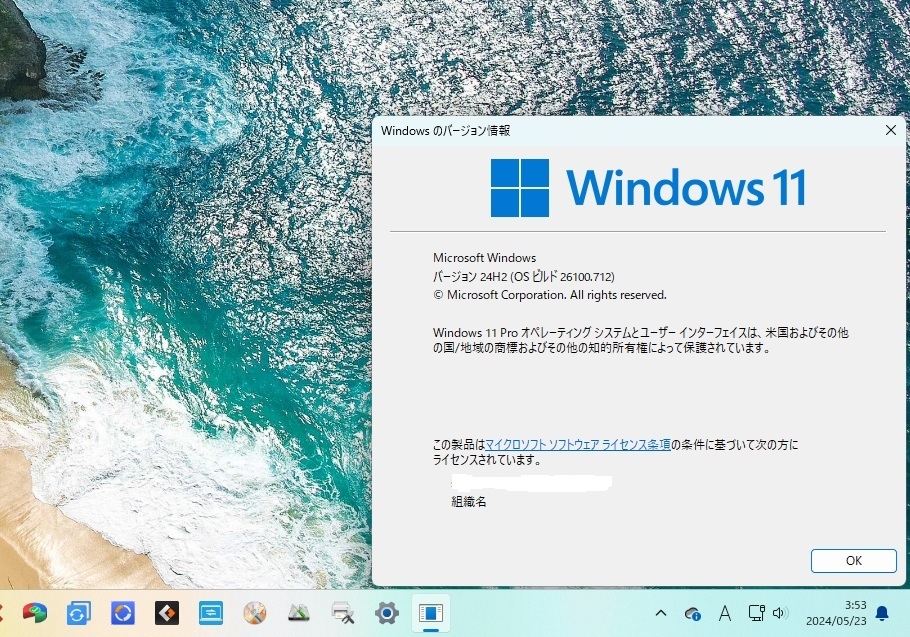This screenshot has width=910, height=637.
Task: Open the clock showing 3:53 2024/05/23
Action: coord(836,613)
